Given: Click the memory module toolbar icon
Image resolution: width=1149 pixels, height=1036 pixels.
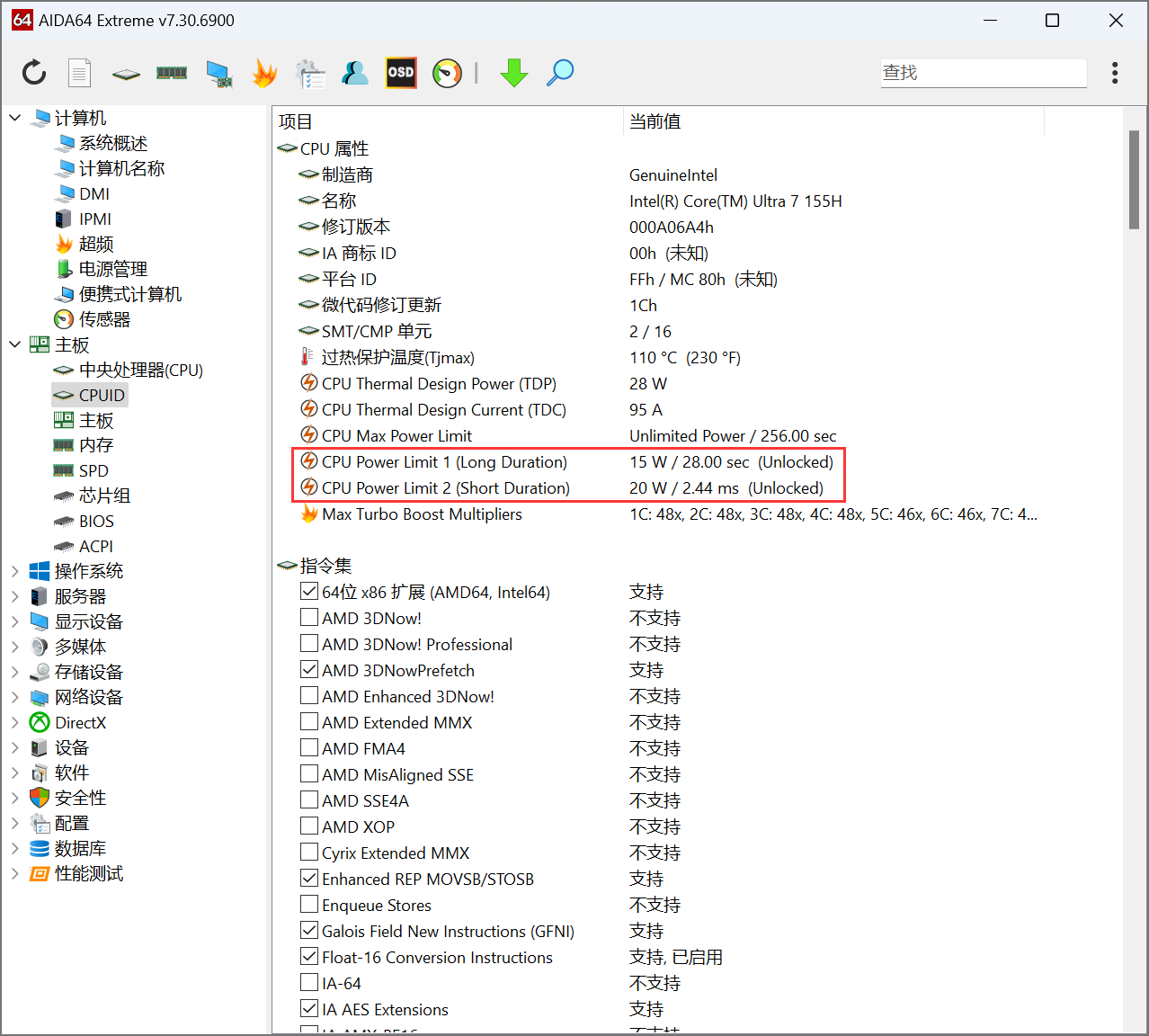Looking at the screenshot, I should point(172,73).
